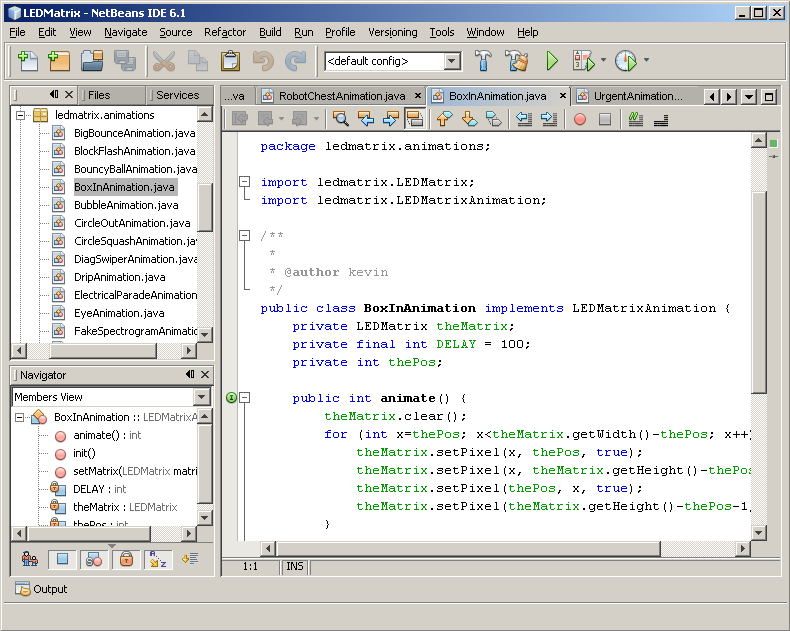
Task: Click the New File toolbar icon
Action: pos(28,61)
